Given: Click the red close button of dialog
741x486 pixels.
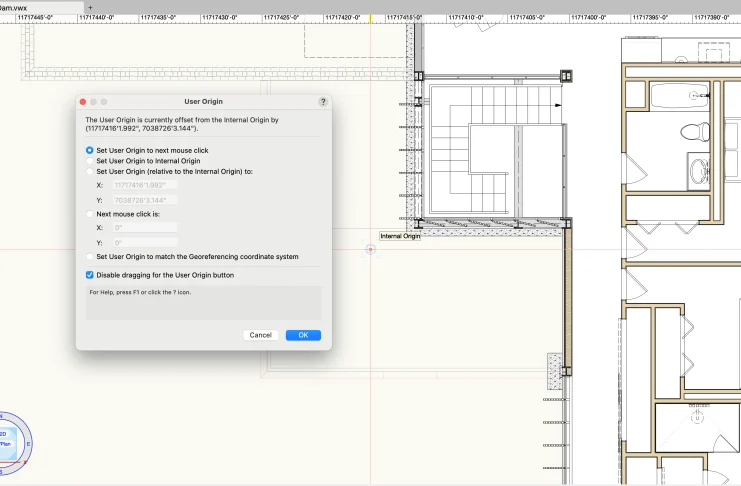Looking at the screenshot, I should pyautogui.click(x=83, y=102).
